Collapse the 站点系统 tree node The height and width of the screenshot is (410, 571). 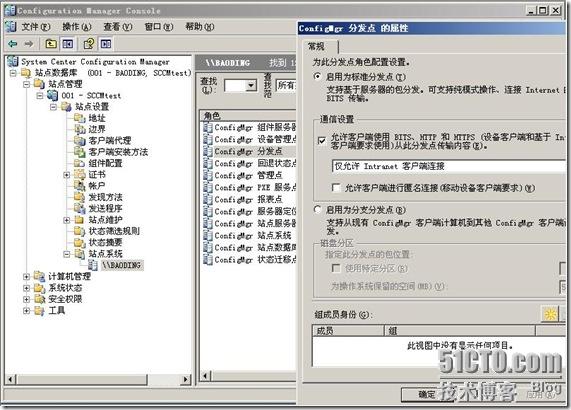point(67,254)
